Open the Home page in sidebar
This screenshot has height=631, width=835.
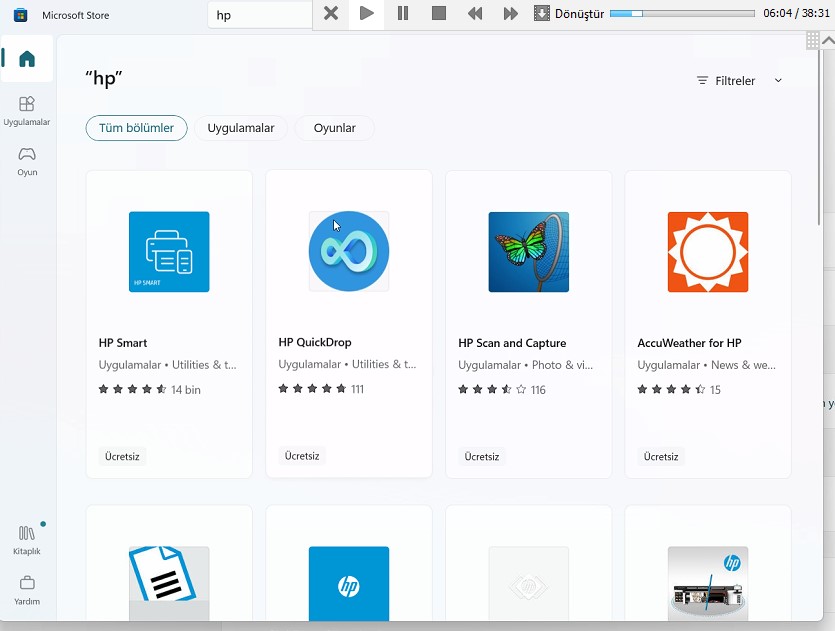click(27, 59)
